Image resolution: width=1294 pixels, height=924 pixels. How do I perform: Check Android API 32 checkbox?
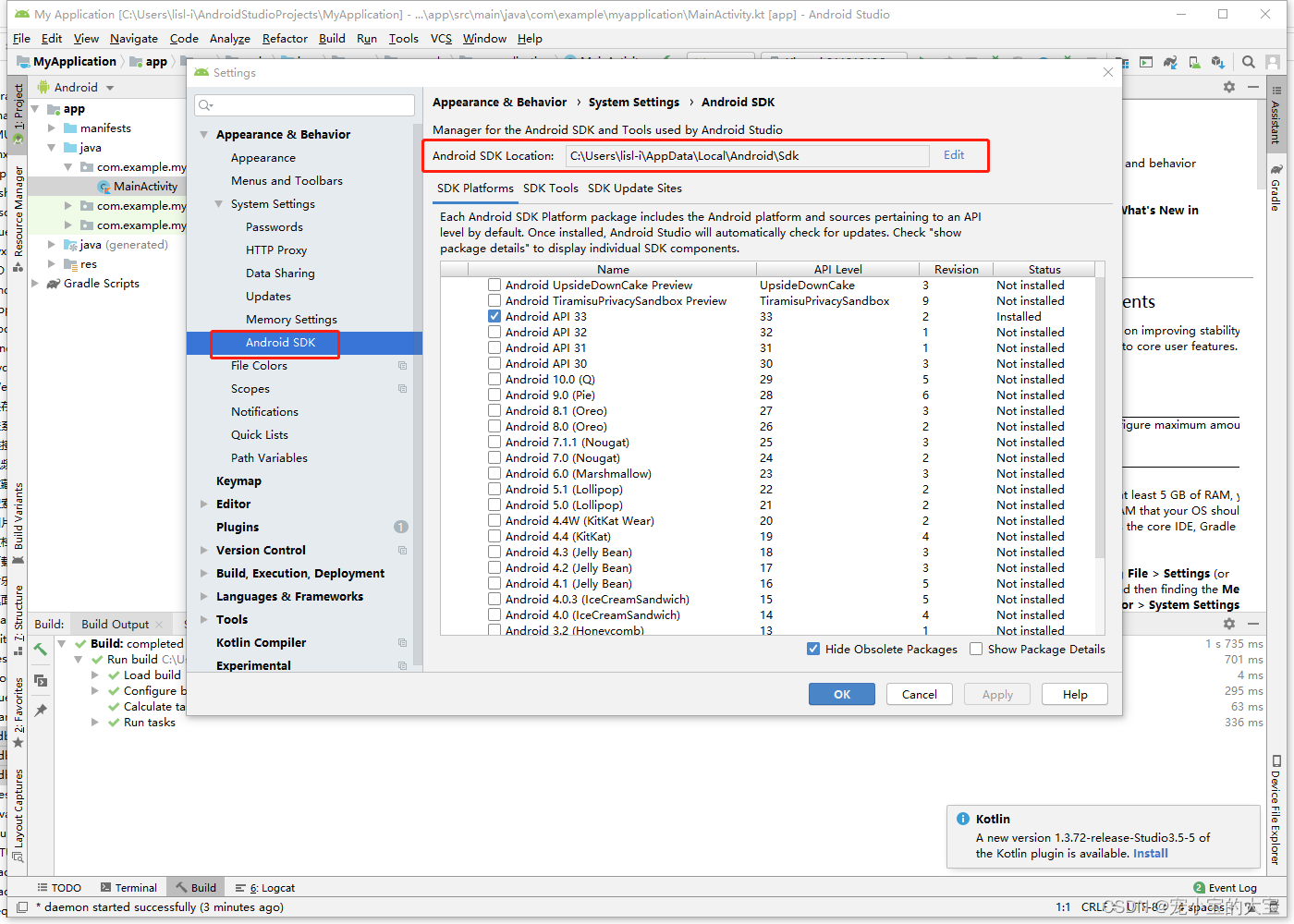tap(494, 333)
